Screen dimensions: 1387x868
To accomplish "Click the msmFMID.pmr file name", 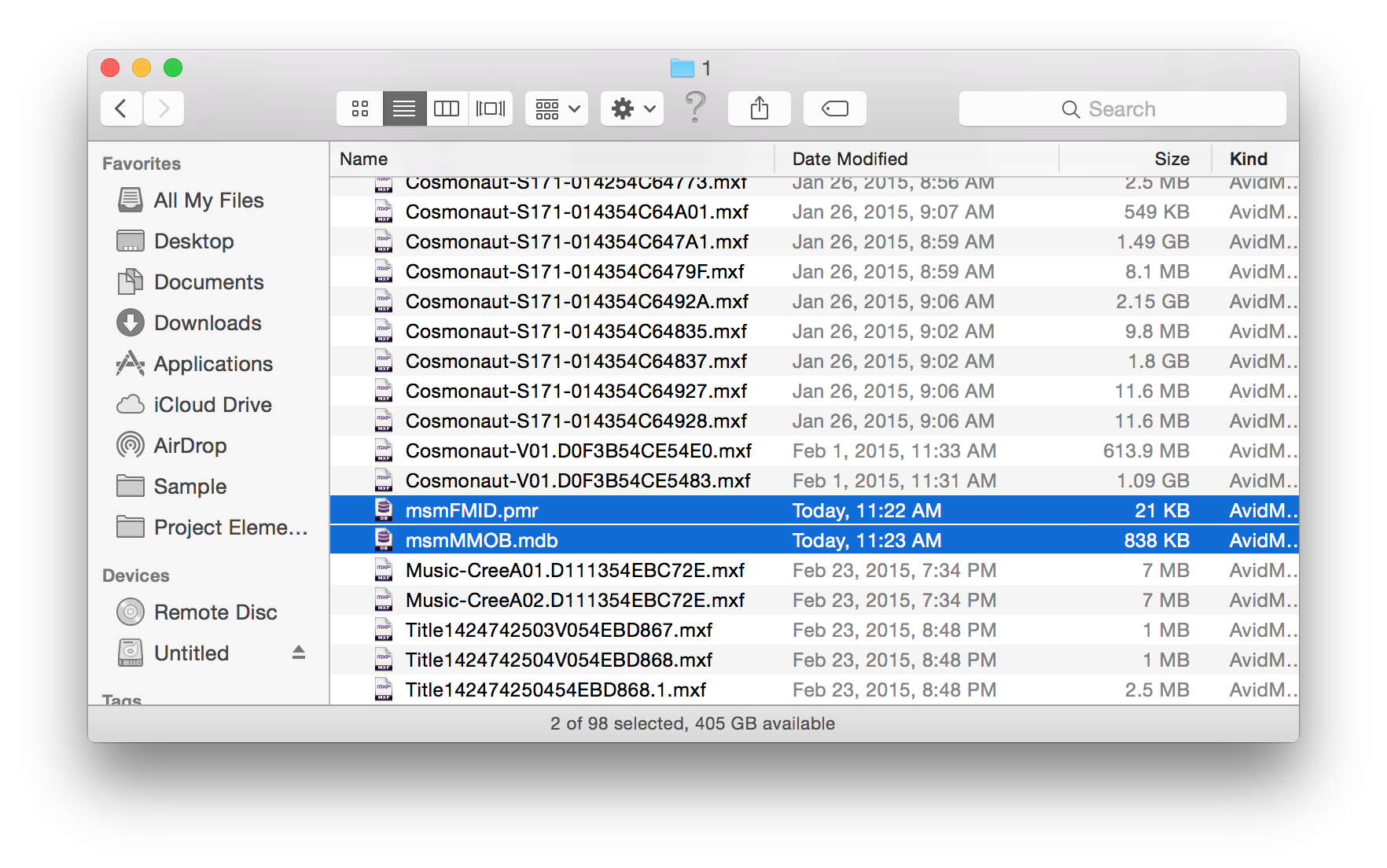I will 472,510.
